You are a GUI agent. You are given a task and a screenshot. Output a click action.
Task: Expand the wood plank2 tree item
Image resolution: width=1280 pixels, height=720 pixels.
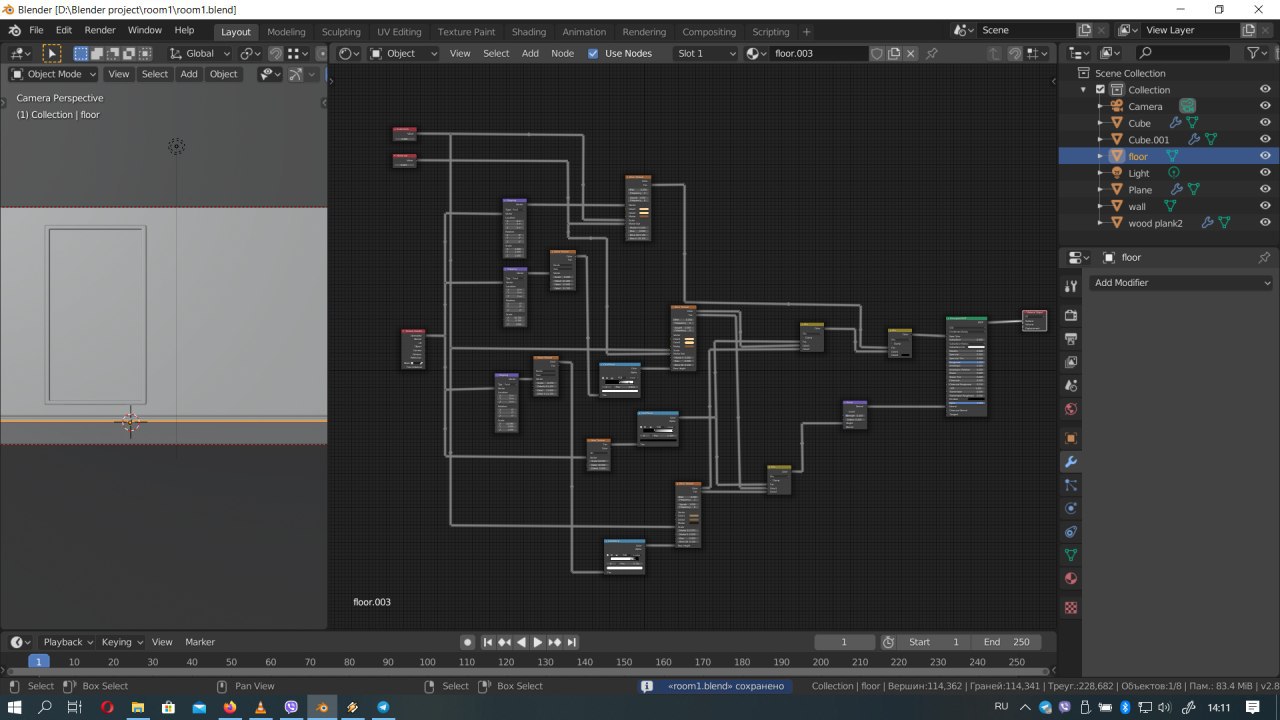[x=1100, y=223]
